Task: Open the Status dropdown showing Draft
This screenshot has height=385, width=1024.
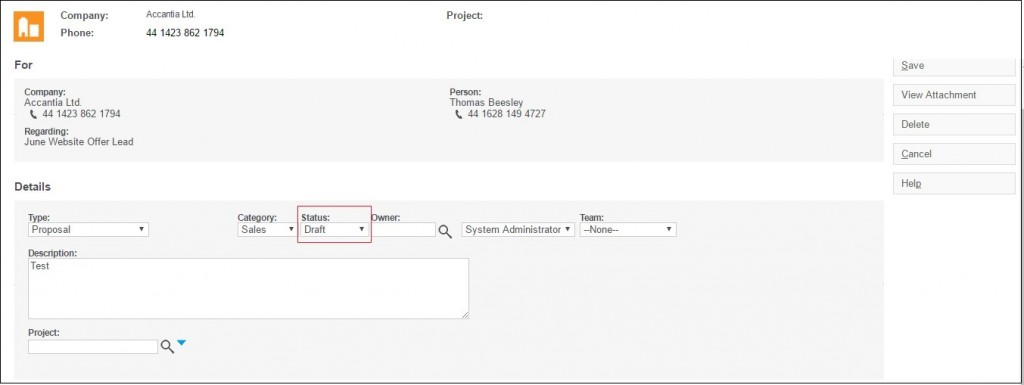Action: [334, 230]
